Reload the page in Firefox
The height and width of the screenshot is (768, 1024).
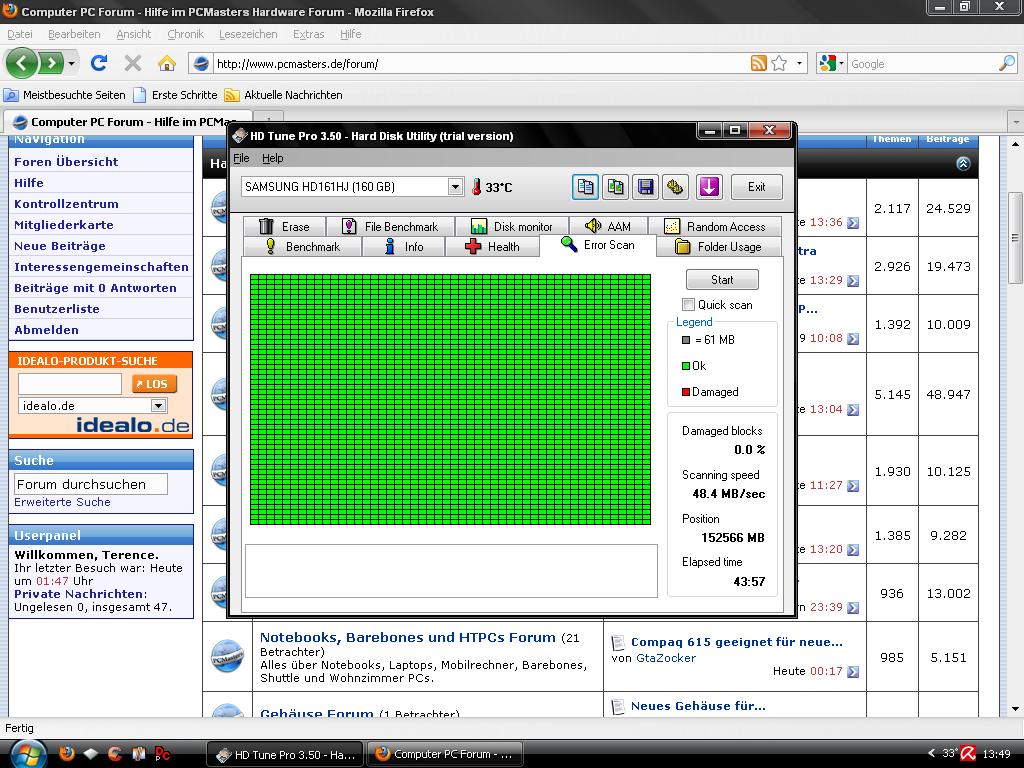click(99, 63)
